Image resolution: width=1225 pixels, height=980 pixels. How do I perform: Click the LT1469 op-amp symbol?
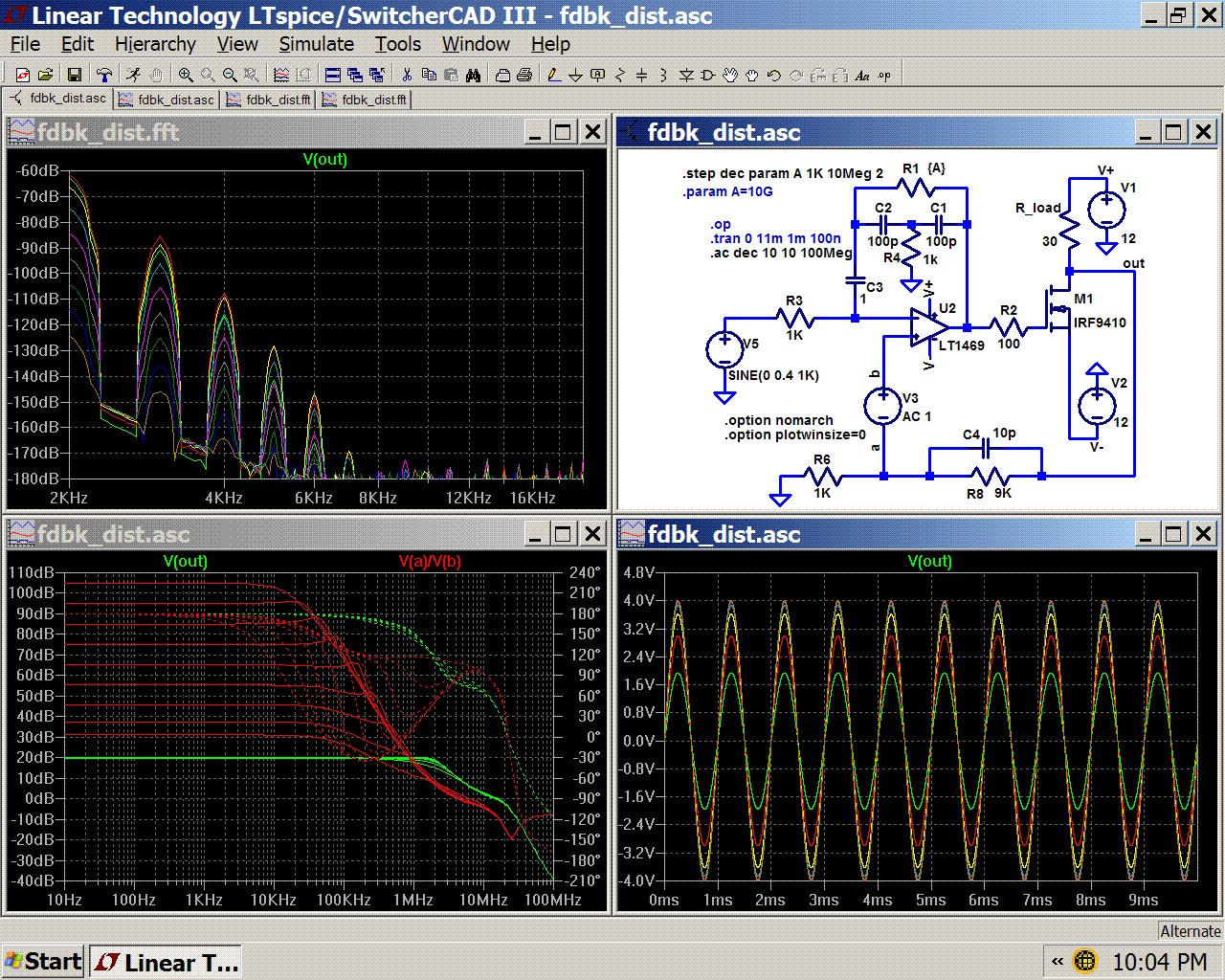(929, 327)
